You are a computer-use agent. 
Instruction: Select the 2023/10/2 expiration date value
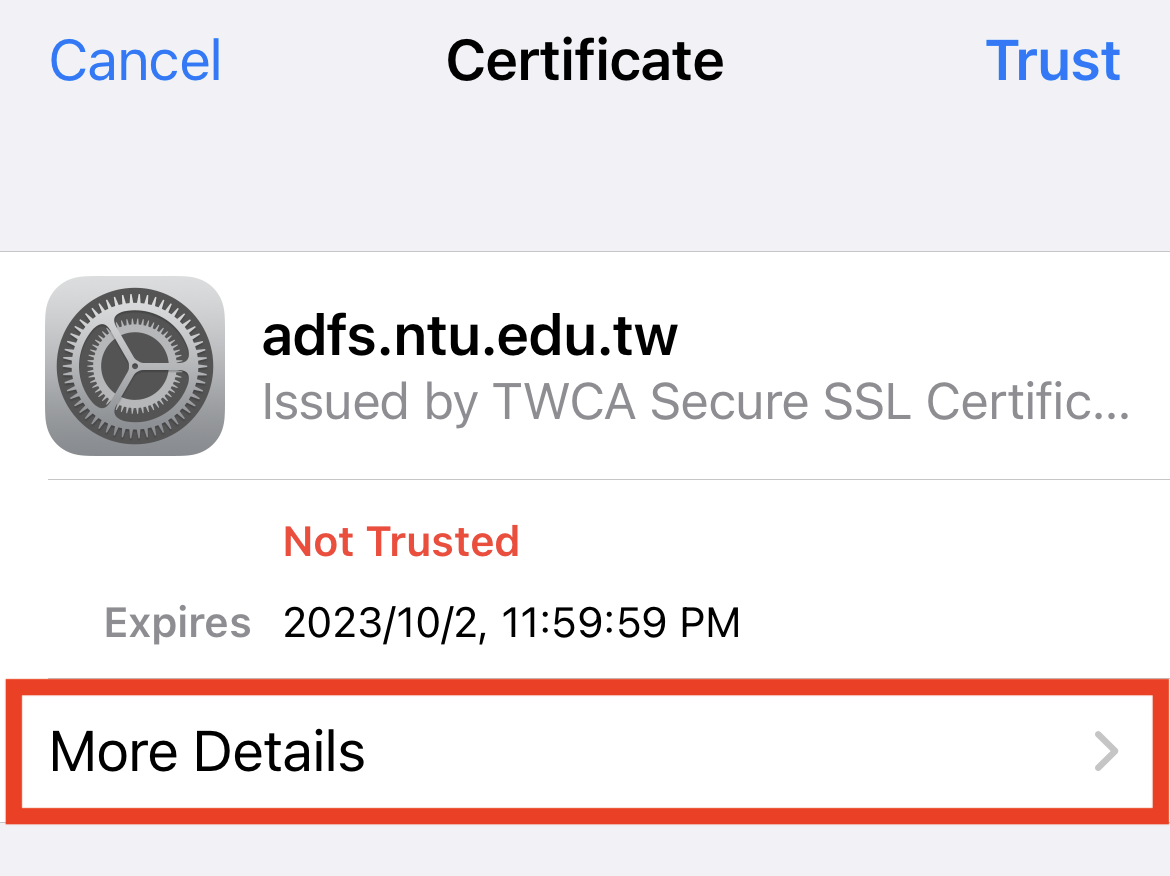pyautogui.click(x=385, y=622)
